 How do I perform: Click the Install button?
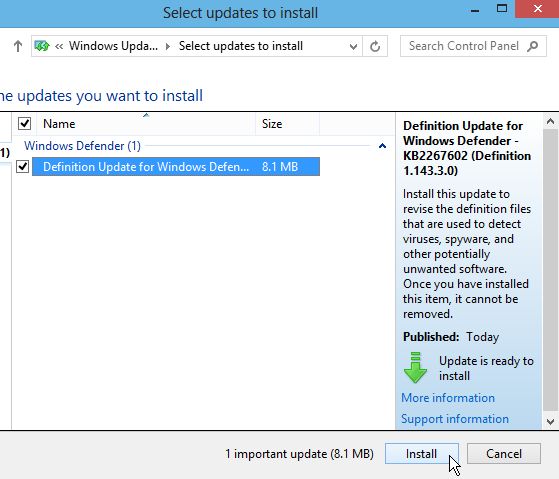click(x=422, y=454)
